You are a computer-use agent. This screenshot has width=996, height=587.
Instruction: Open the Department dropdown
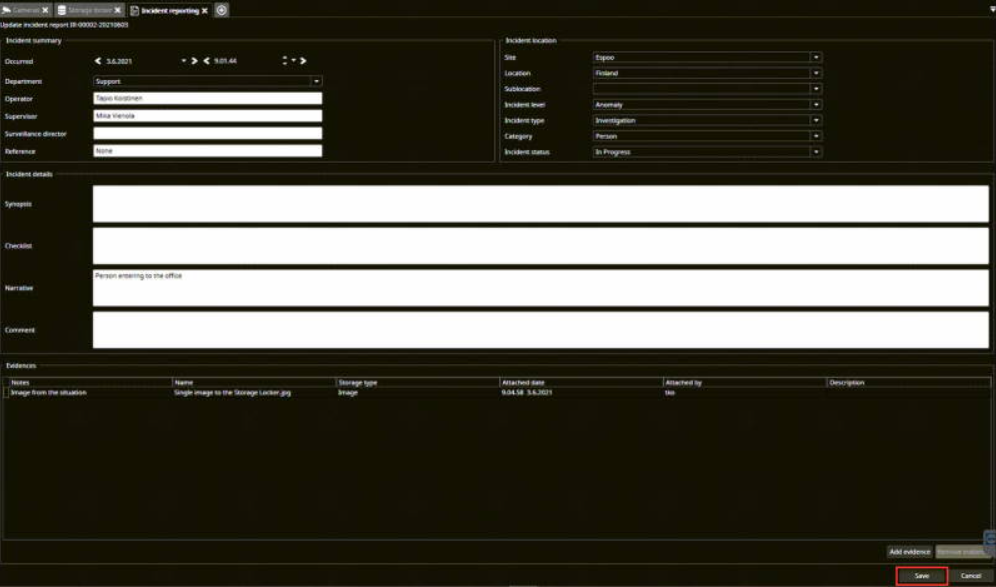317,81
